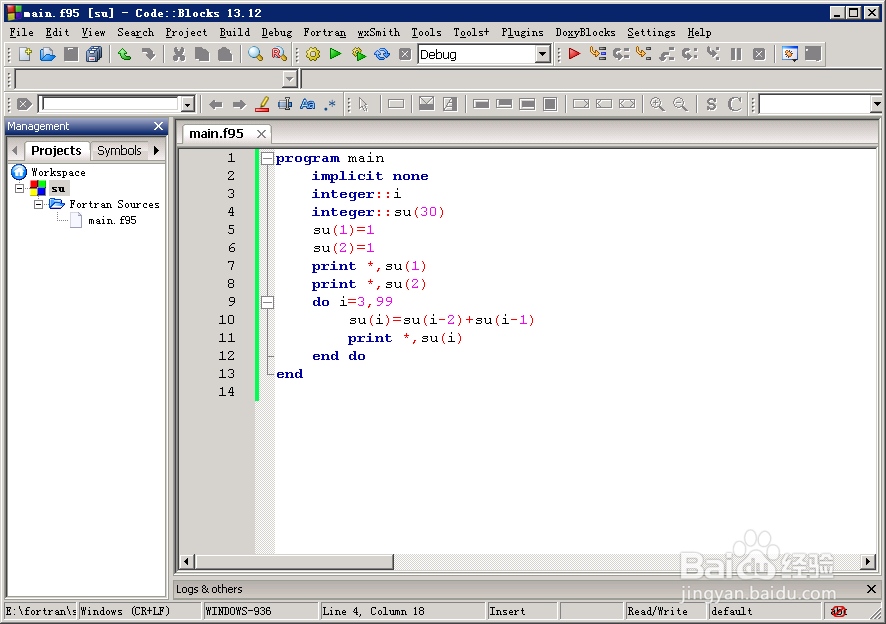Image resolution: width=886 pixels, height=624 pixels.
Task: Select the Projects tab
Action: pyautogui.click(x=56, y=150)
